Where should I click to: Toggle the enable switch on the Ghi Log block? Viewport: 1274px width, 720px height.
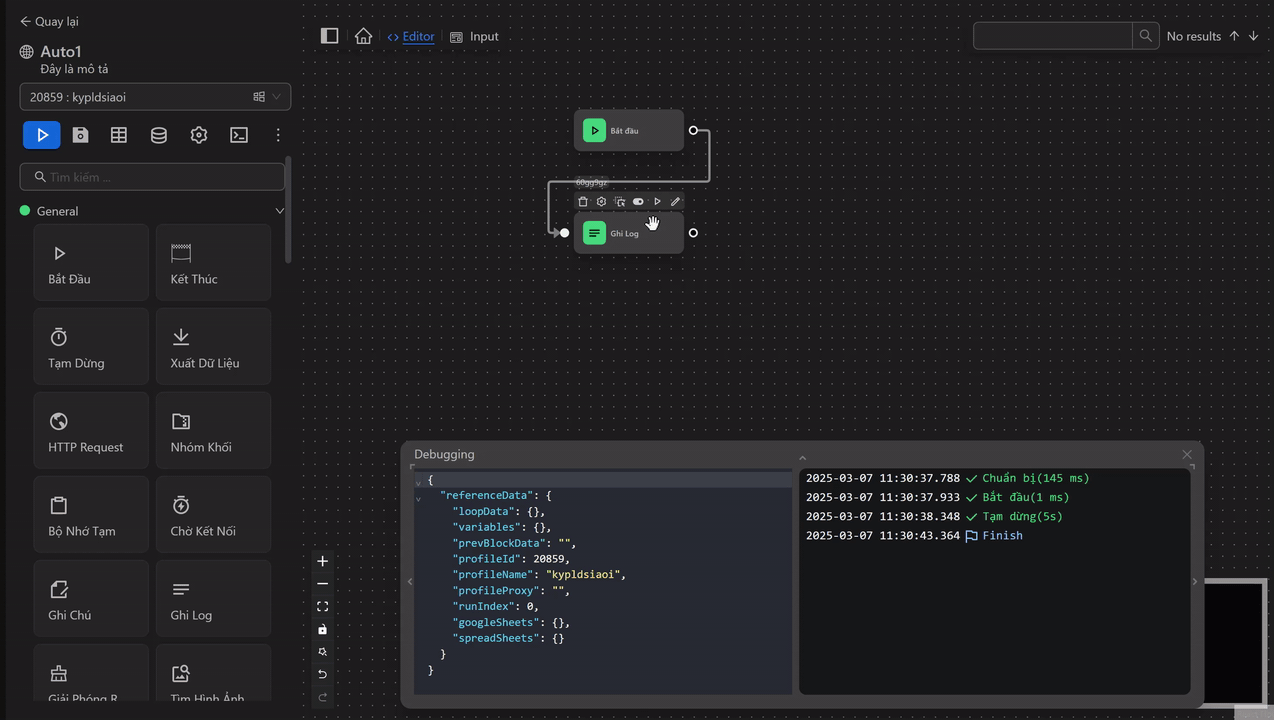click(x=638, y=201)
